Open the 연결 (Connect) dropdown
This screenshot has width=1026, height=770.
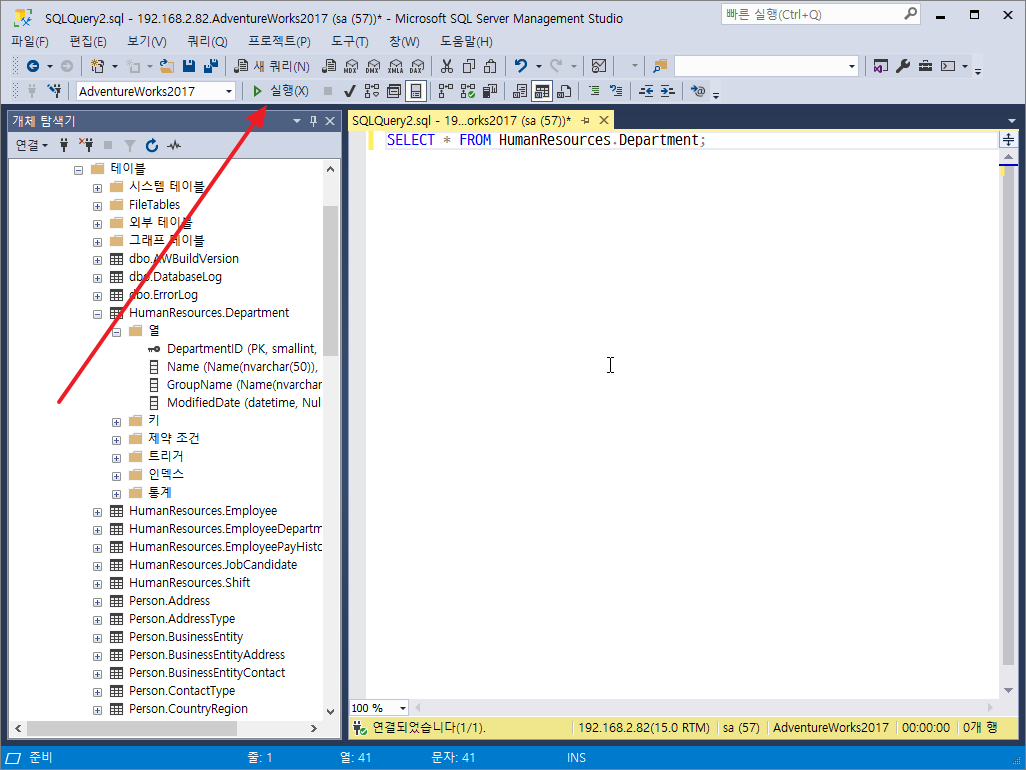point(31,145)
